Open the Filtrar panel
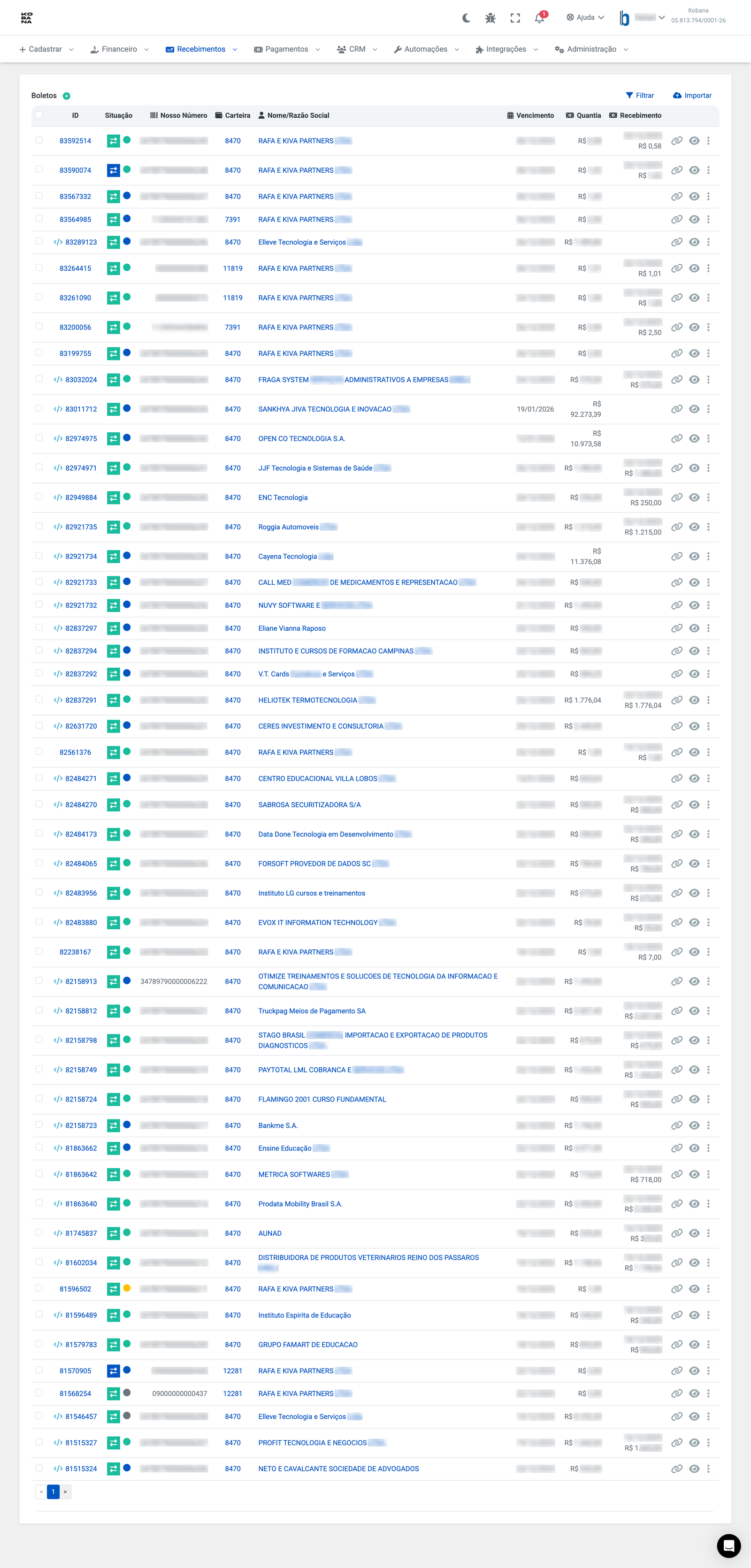Image resolution: width=751 pixels, height=1568 pixels. [x=640, y=95]
